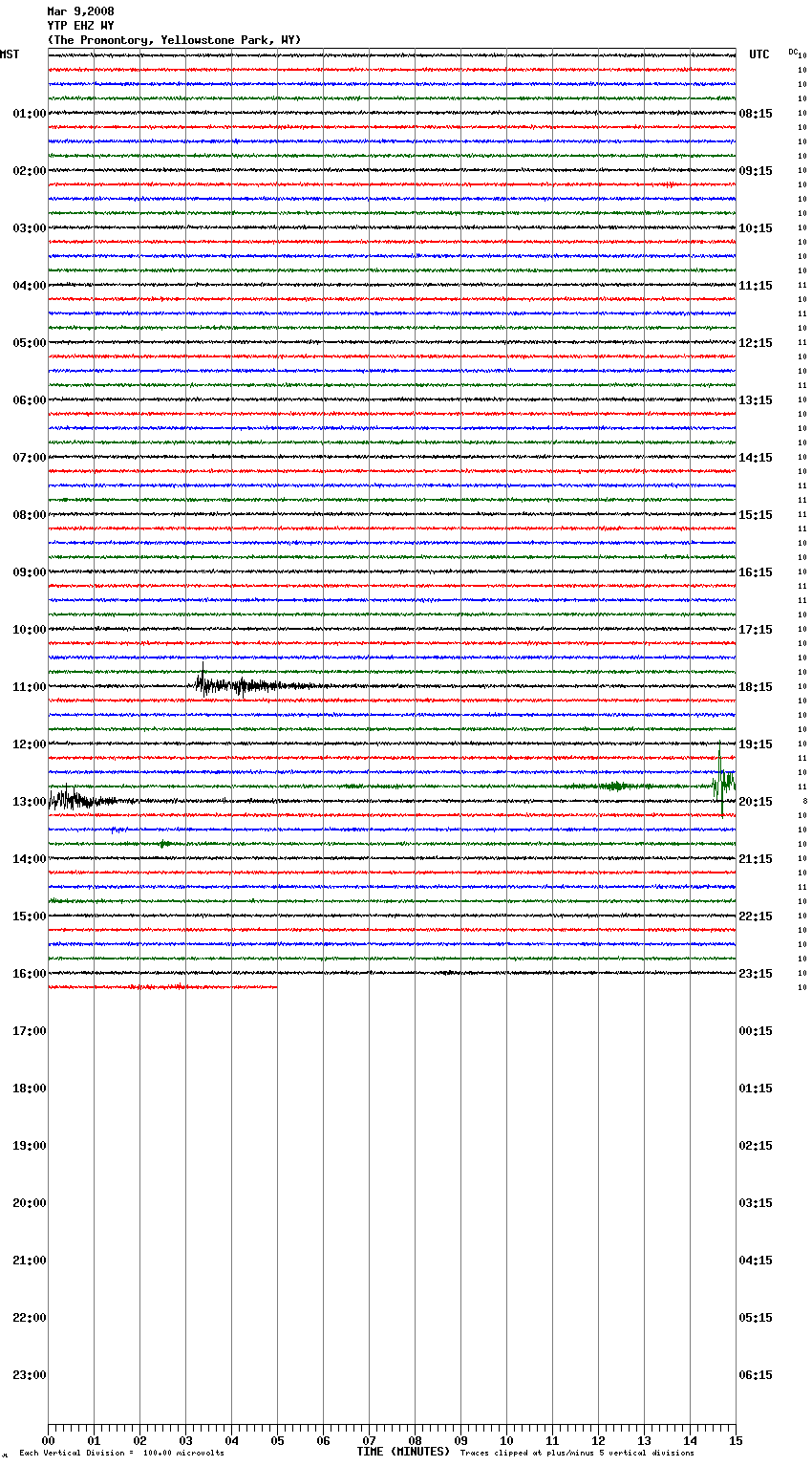Click the date label 'Mar 9,2008'
812x1466 pixels.
80,11
